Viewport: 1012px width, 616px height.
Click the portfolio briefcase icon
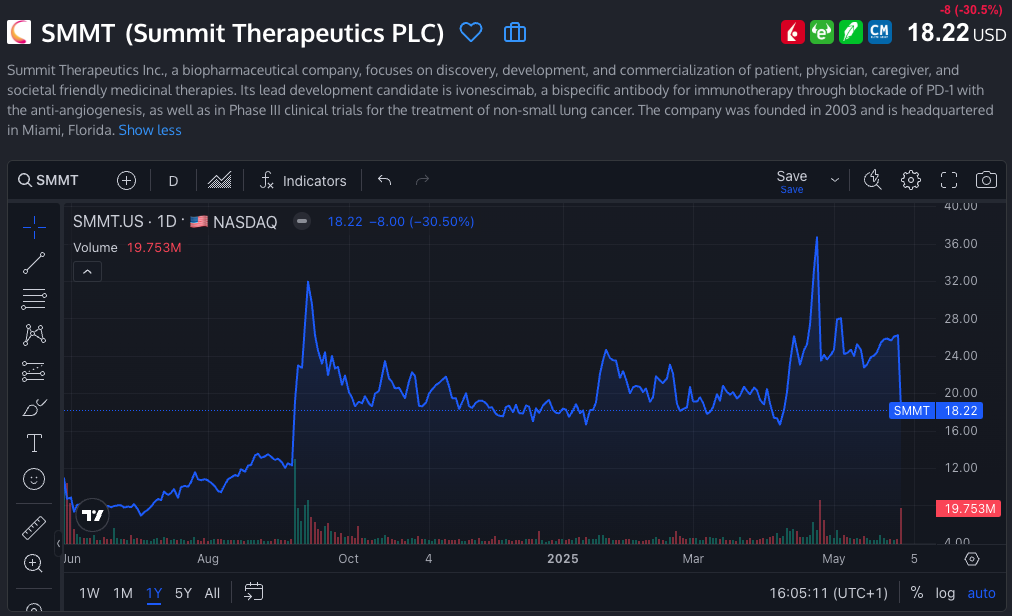point(514,32)
